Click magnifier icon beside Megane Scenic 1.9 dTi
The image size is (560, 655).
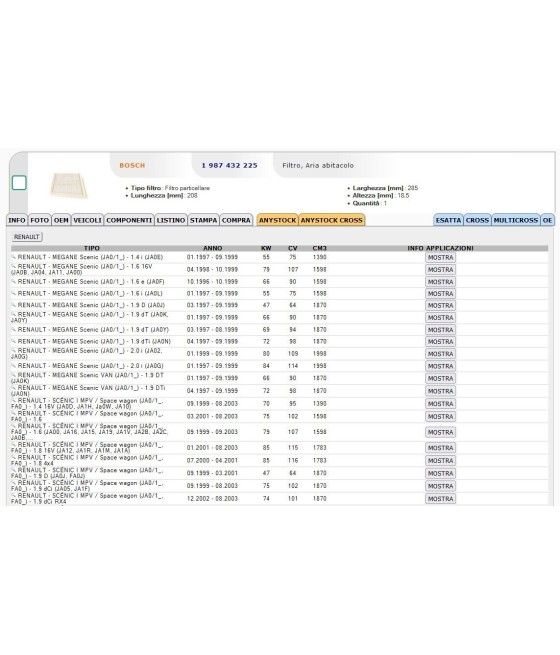(13, 341)
